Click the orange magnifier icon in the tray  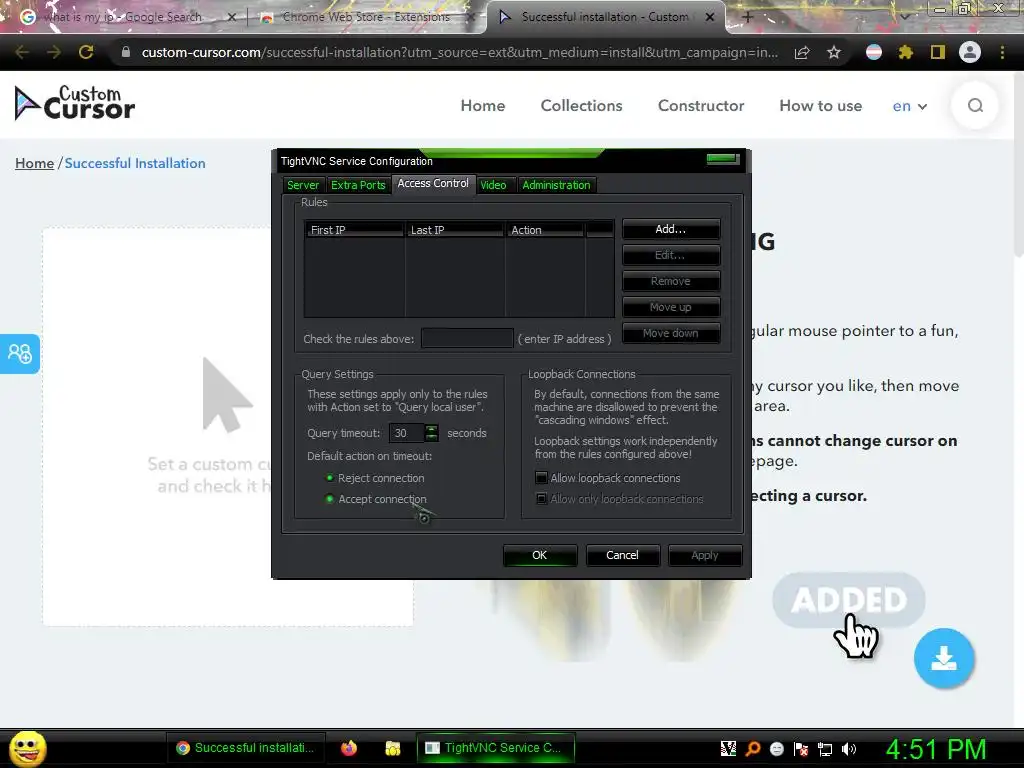click(x=752, y=748)
